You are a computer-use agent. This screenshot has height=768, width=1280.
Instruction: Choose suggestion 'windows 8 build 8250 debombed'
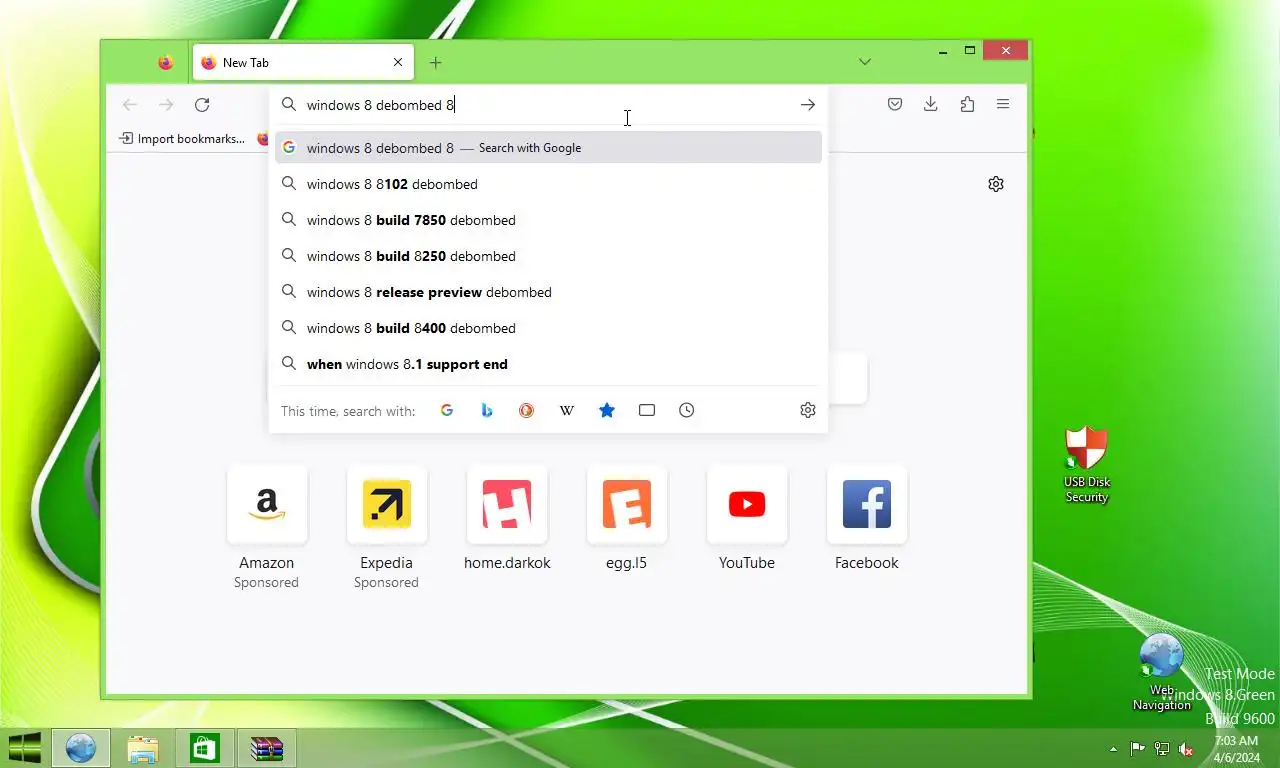point(548,256)
